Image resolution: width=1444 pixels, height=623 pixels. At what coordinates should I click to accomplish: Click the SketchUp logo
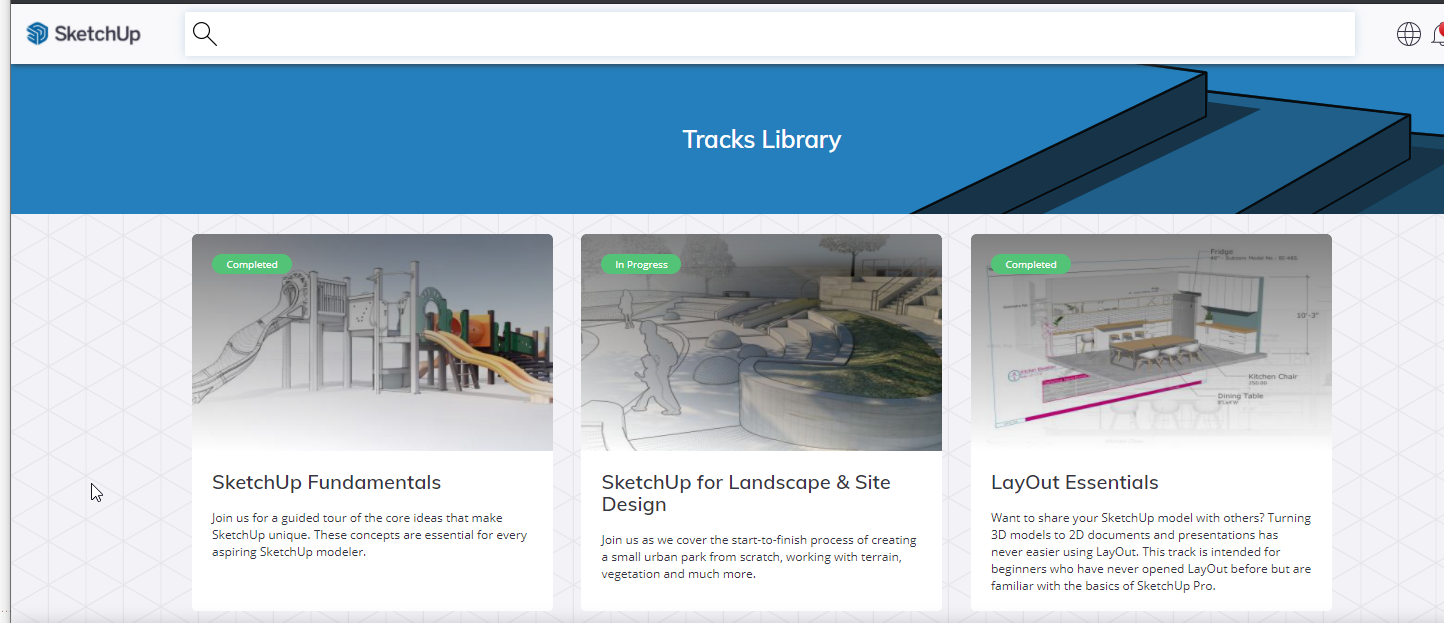tap(83, 34)
